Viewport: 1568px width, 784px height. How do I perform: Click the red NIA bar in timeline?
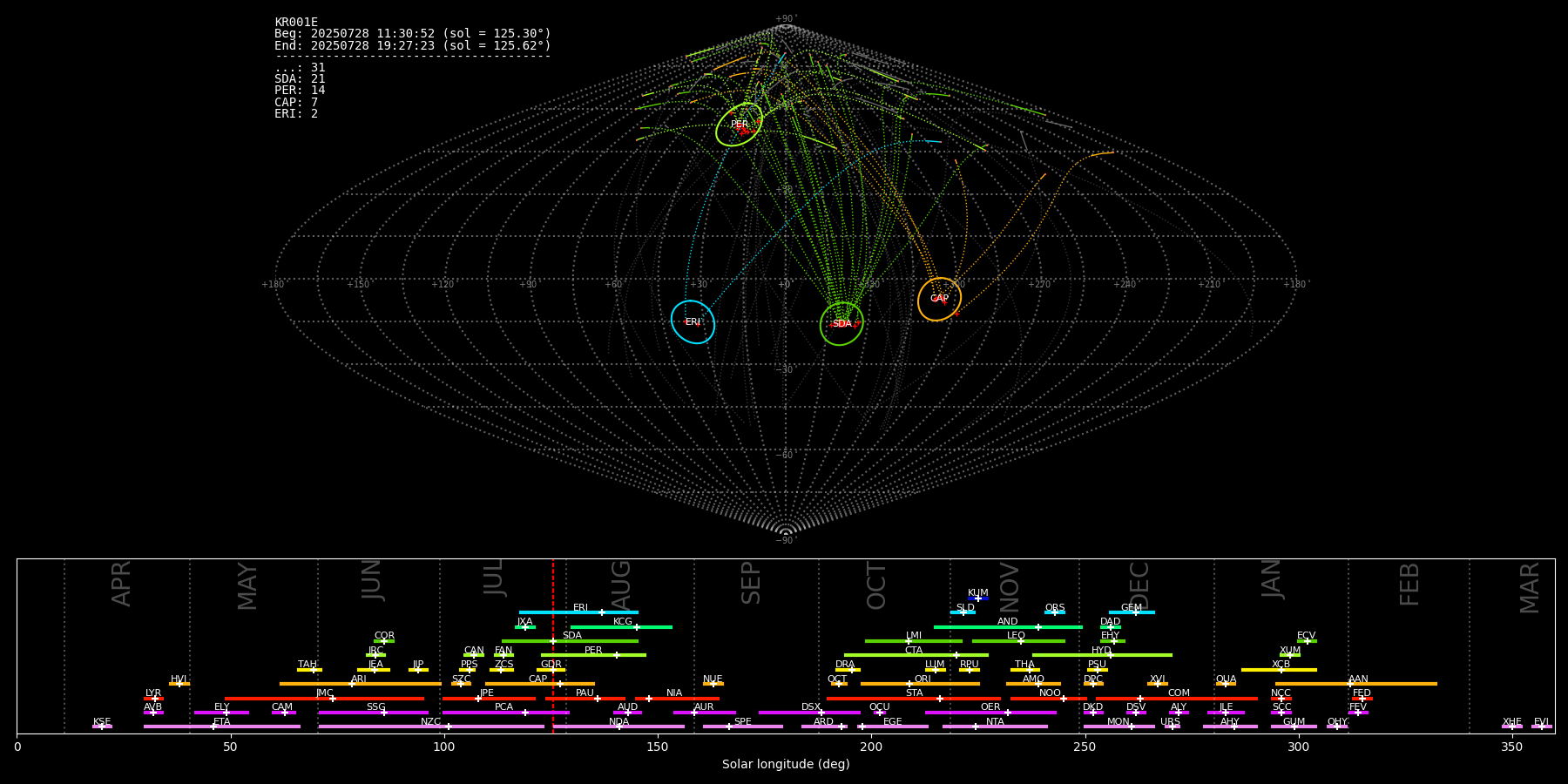677,699
